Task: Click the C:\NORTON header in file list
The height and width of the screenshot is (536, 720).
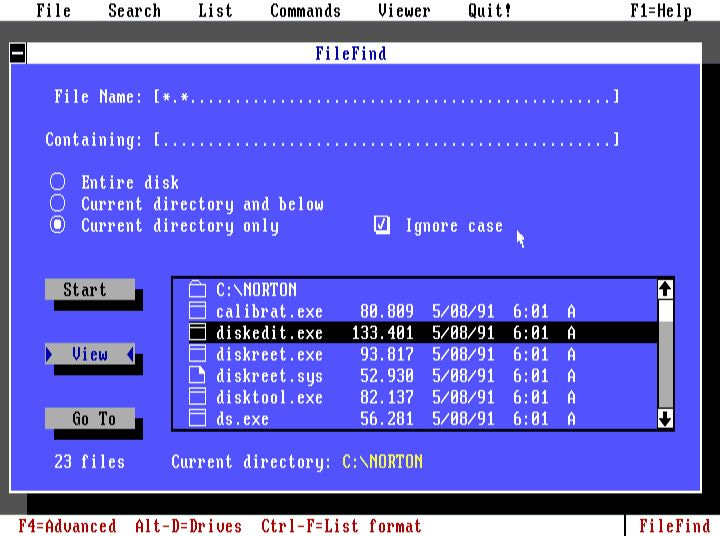Action: pos(256,290)
